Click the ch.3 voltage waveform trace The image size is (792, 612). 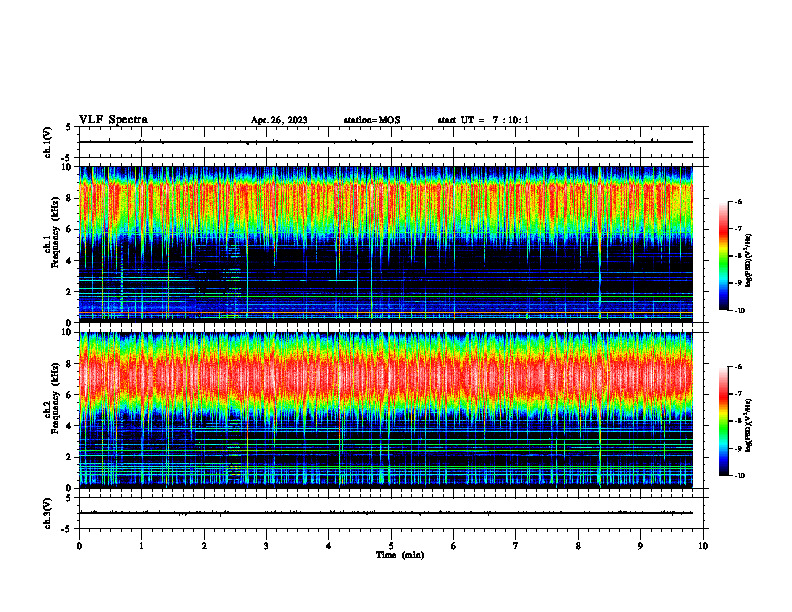pos(386,513)
